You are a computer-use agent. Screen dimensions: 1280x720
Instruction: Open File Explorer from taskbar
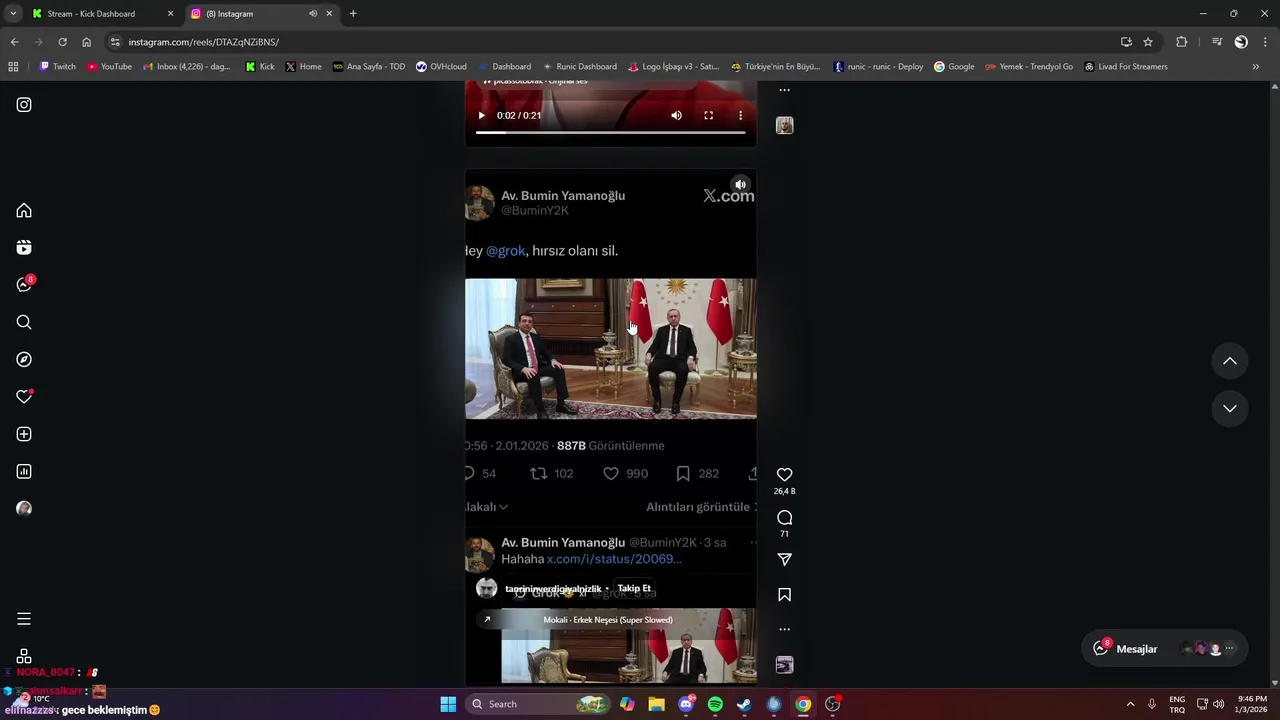pyautogui.click(x=656, y=704)
